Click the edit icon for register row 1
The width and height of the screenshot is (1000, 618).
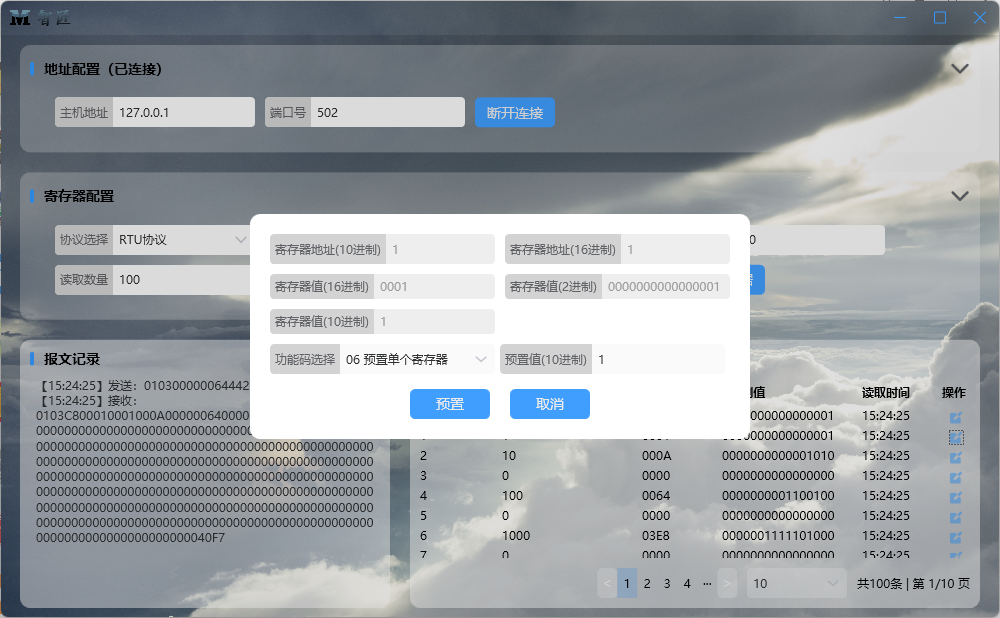(x=954, y=415)
